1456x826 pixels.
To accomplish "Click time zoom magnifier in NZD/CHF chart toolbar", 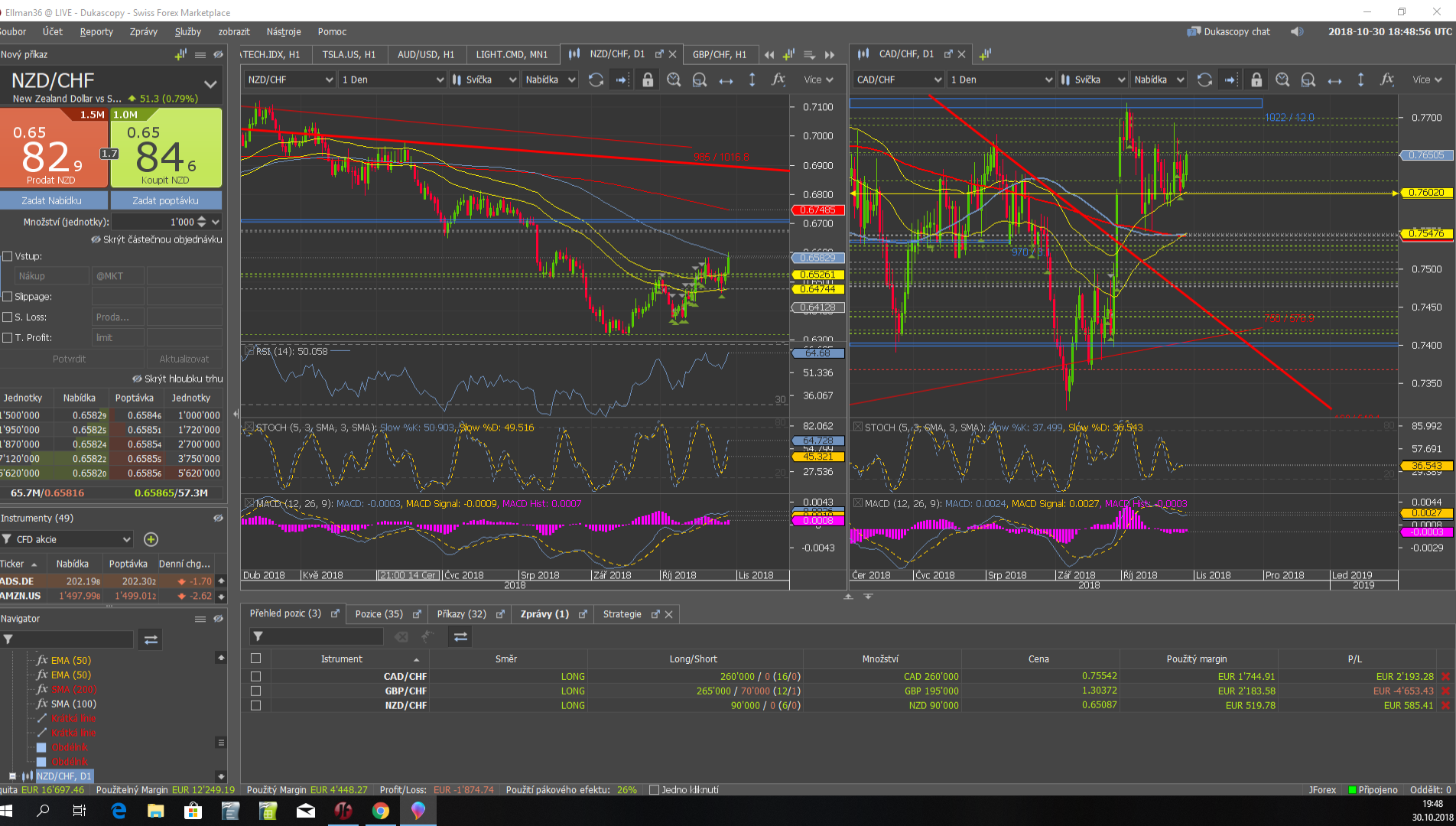I will 674,80.
